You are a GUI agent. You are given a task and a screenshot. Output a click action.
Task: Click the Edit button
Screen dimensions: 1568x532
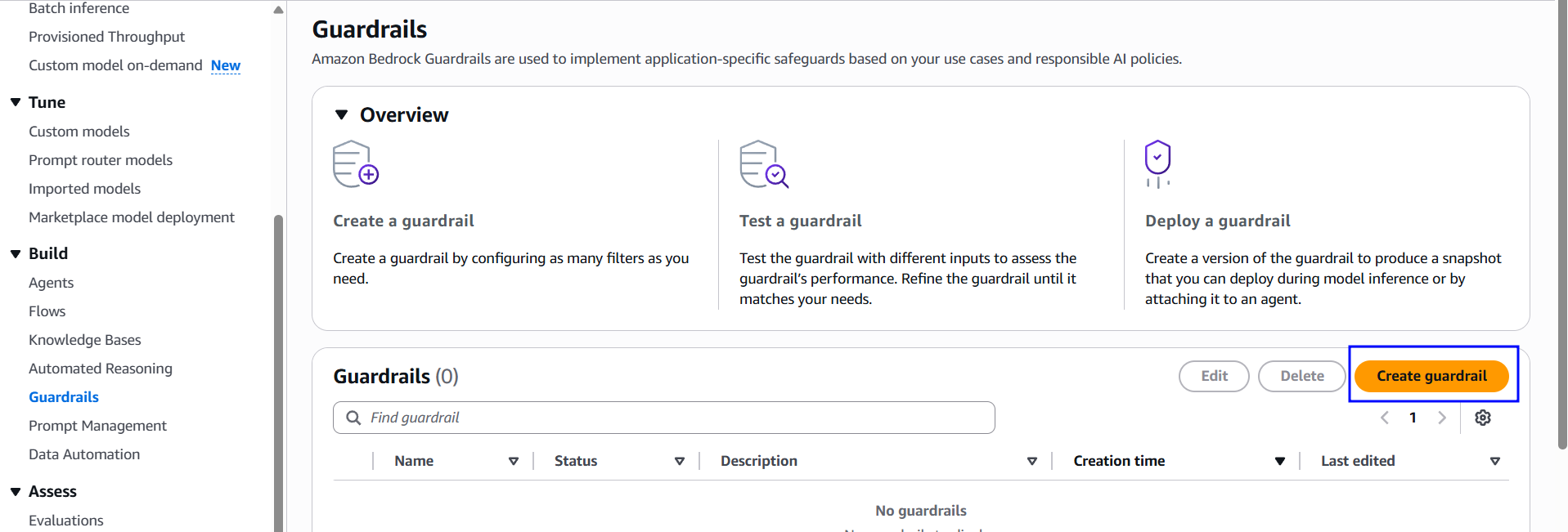click(1214, 376)
